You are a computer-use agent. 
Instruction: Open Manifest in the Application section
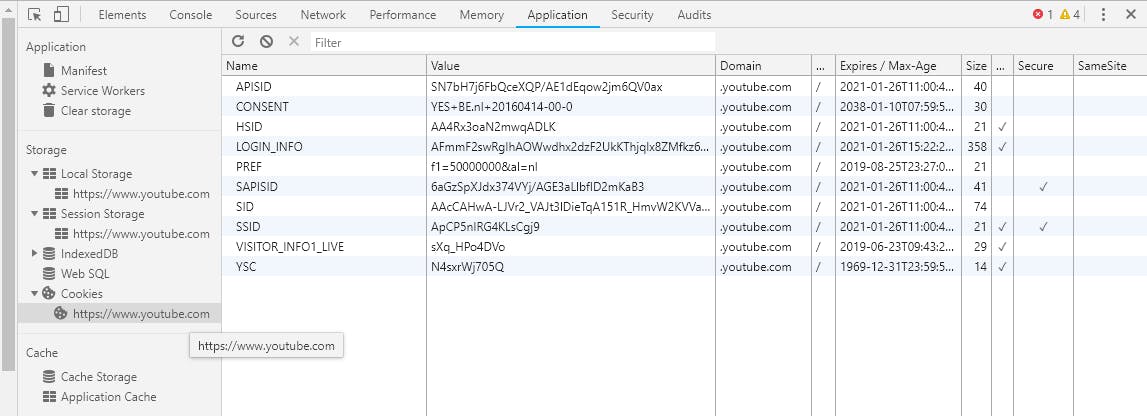click(x=83, y=71)
